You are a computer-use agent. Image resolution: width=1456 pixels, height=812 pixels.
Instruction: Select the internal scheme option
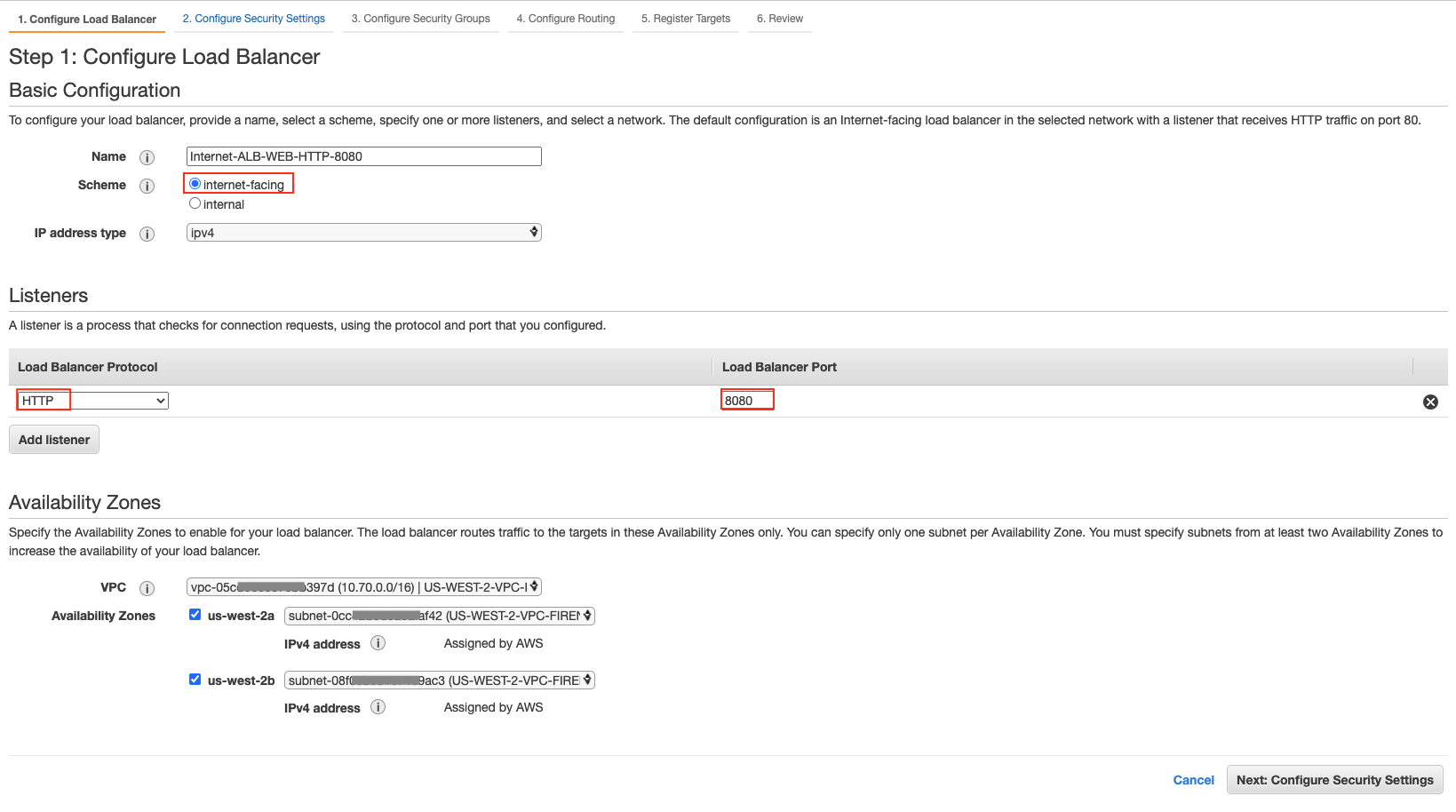pos(195,203)
